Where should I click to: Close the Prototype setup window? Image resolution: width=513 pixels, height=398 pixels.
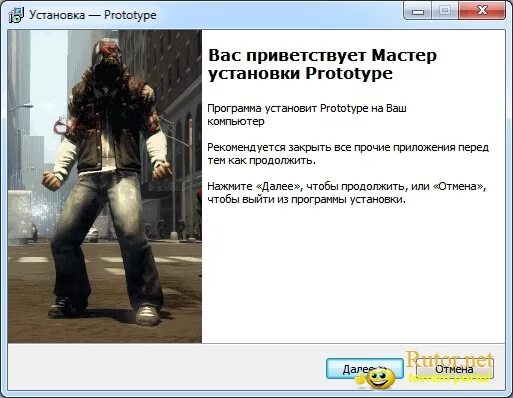482,11
